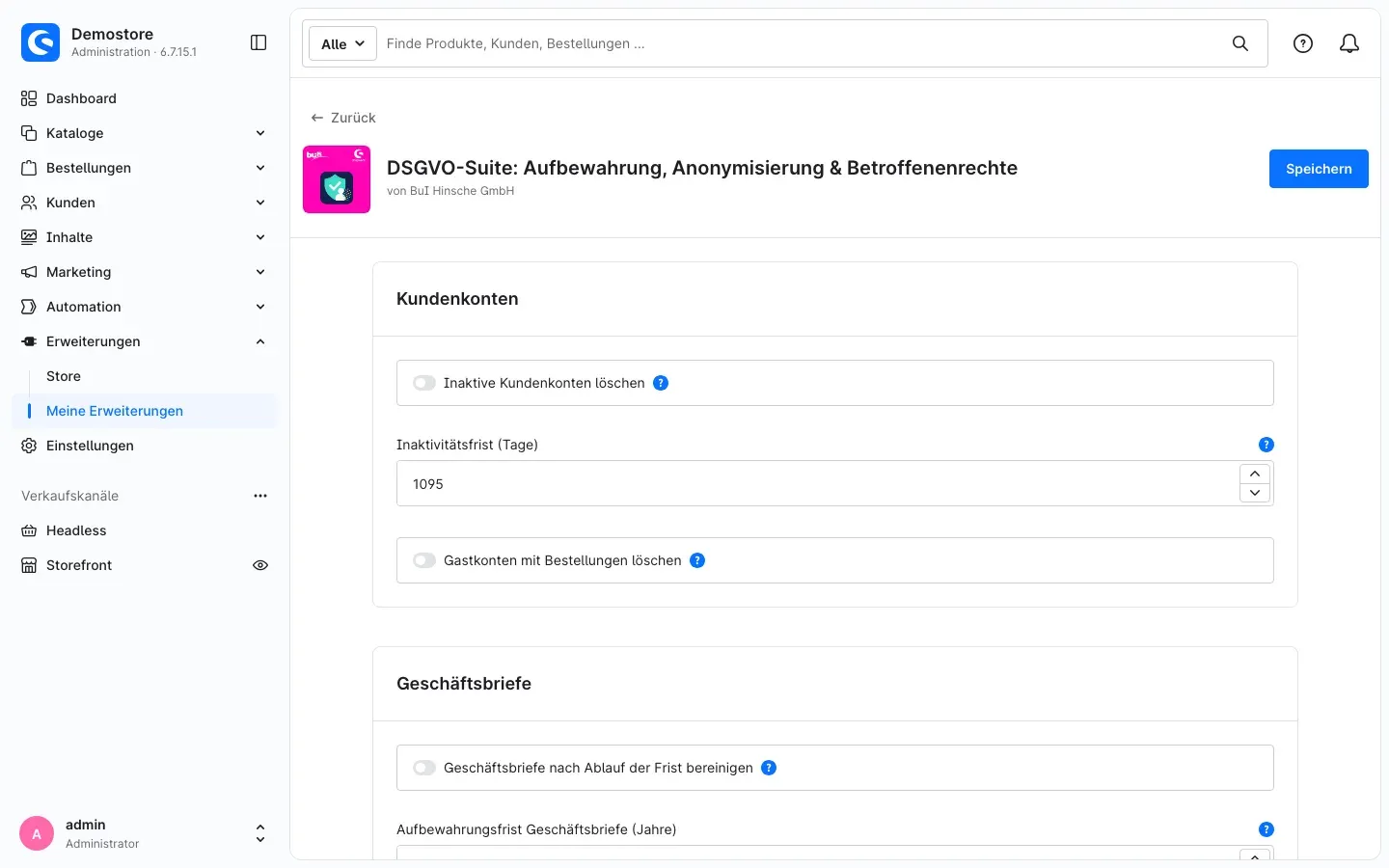Decrease Inaktivitätsfrist with down arrow
Viewport: 1389px width, 868px height.
[x=1255, y=493]
